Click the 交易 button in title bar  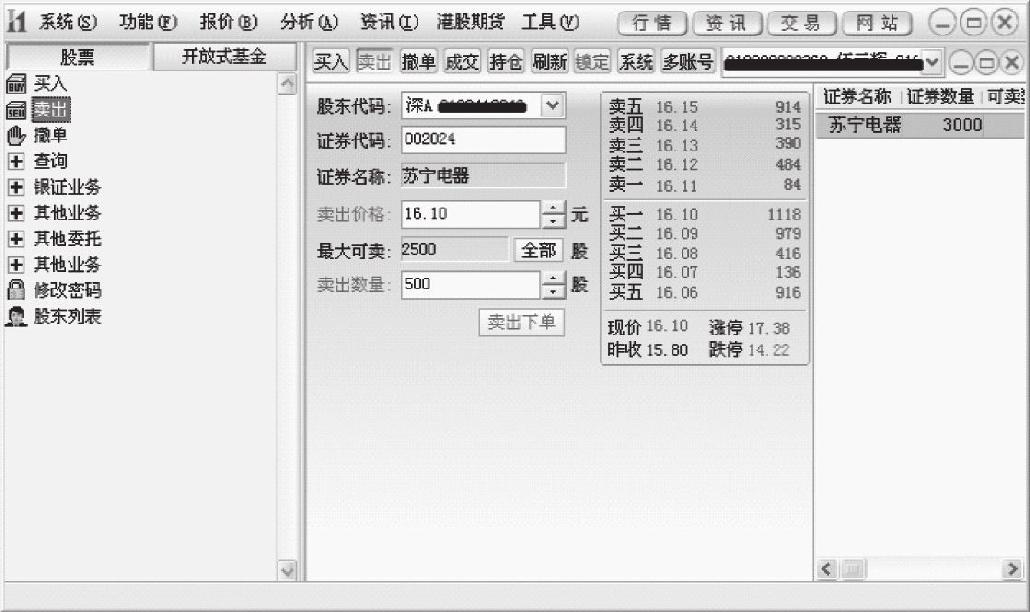coord(801,24)
